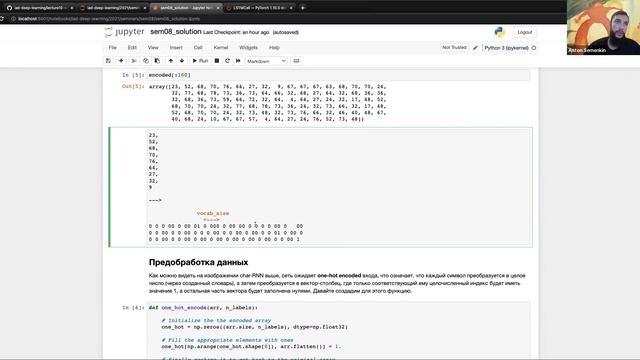Screen dimensions: 640x360
Task: Click the localhost address bar
Action: click(x=109, y=19)
